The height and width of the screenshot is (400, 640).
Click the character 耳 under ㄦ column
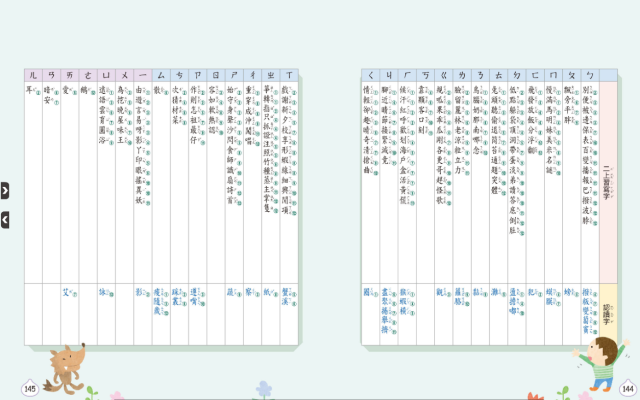[x=30, y=90]
